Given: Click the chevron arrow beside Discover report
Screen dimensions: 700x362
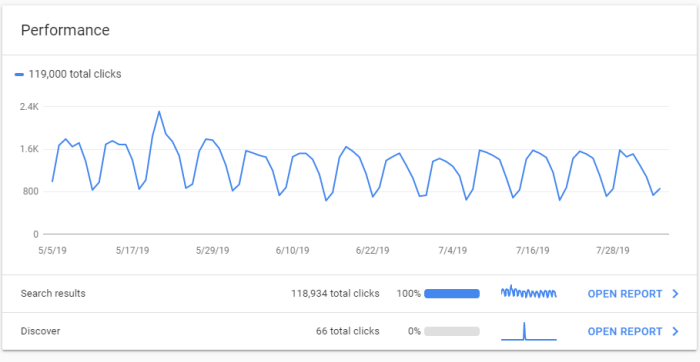Looking at the screenshot, I should pyautogui.click(x=675, y=331).
